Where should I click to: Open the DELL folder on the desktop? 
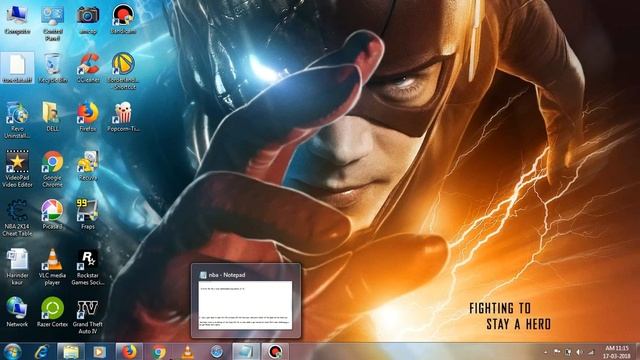point(52,116)
